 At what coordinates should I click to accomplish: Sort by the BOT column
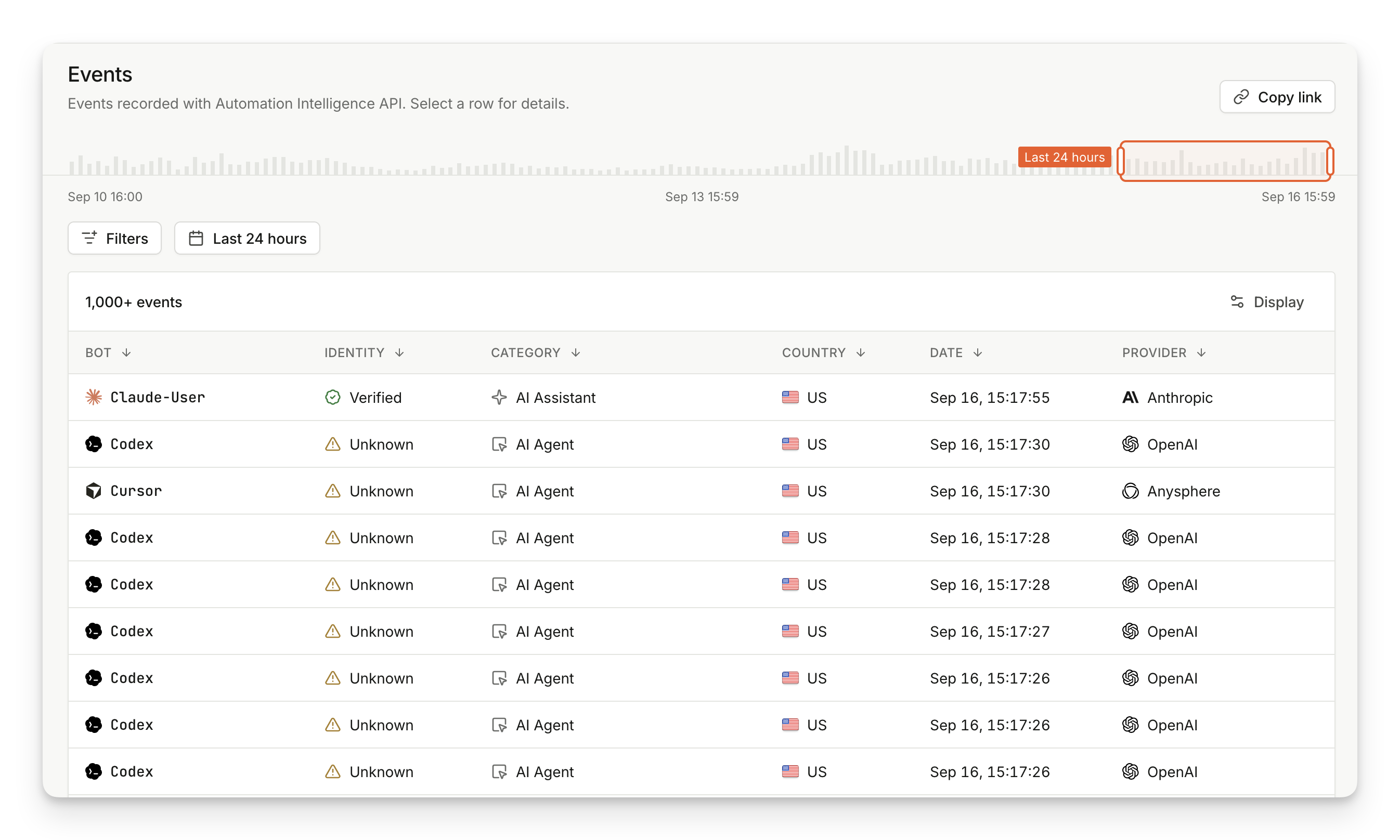(x=108, y=352)
